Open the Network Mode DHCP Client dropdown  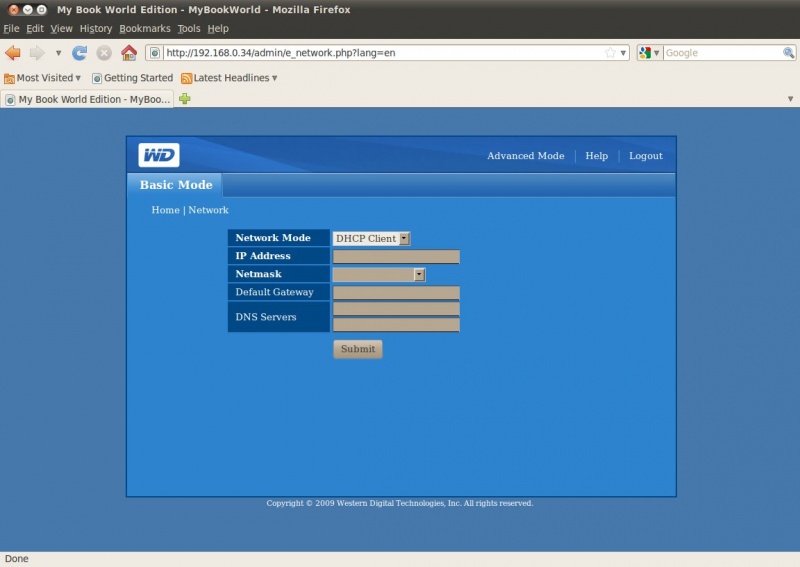coord(371,238)
